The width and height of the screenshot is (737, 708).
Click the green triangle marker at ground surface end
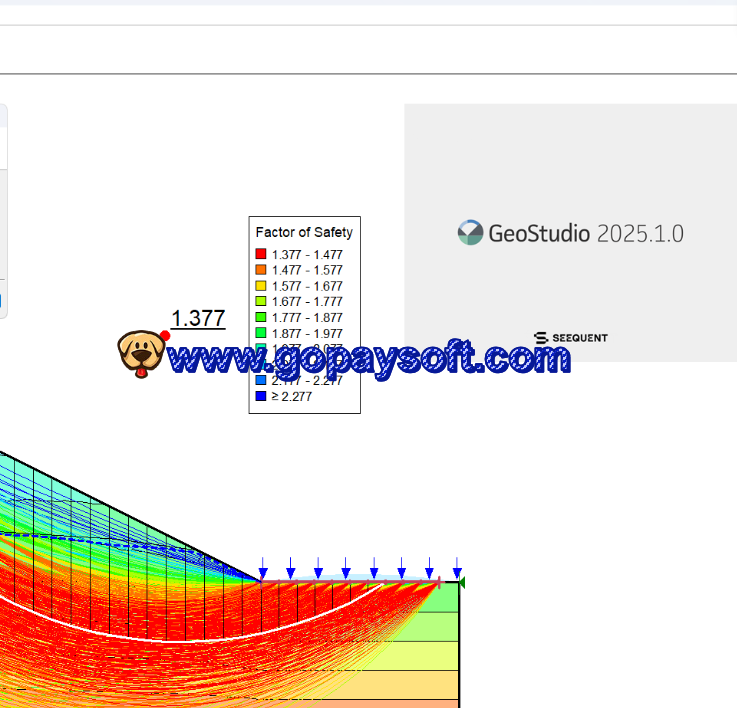point(462,582)
